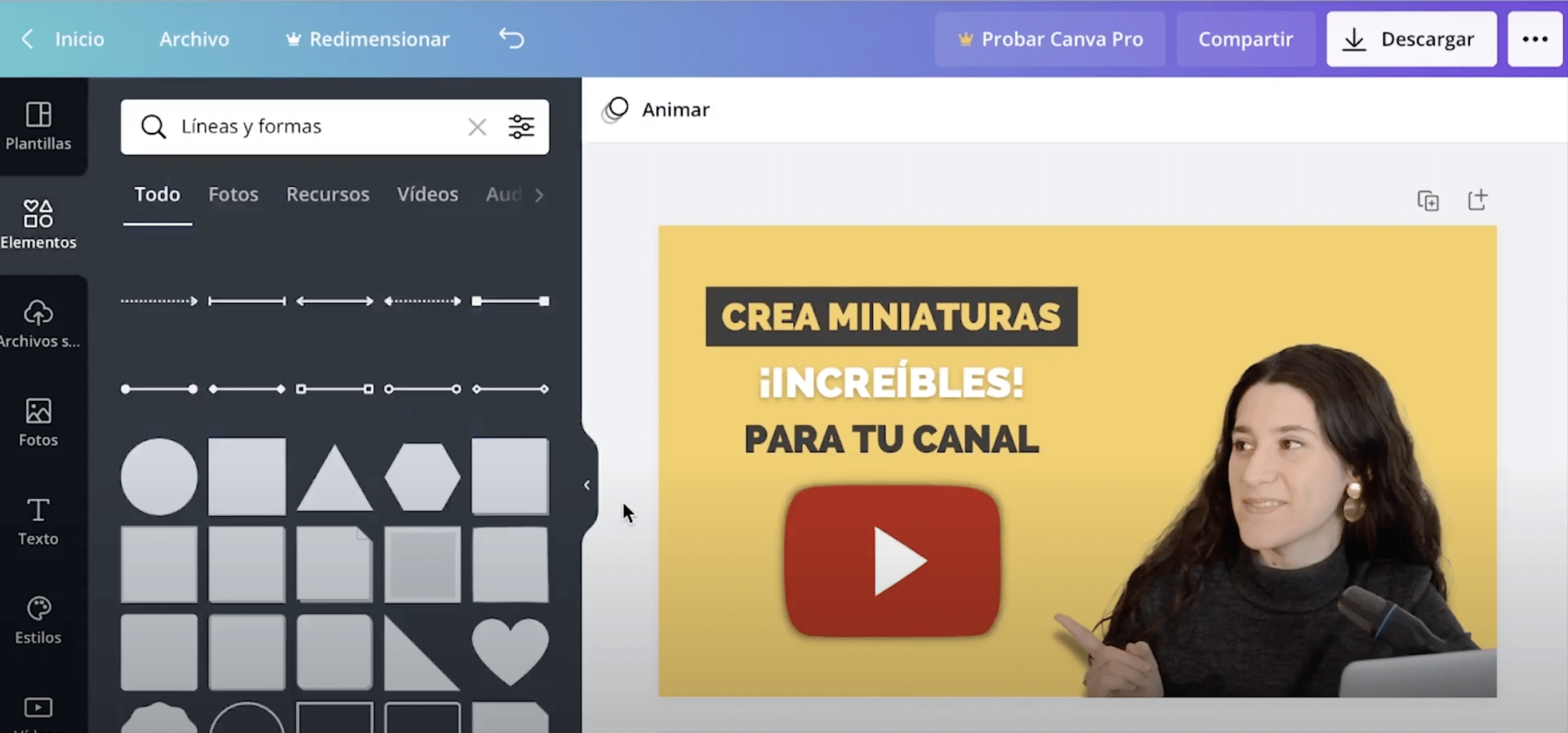Switch to the Fotos tab
Screen dimensions: 1568x733
tap(233, 194)
